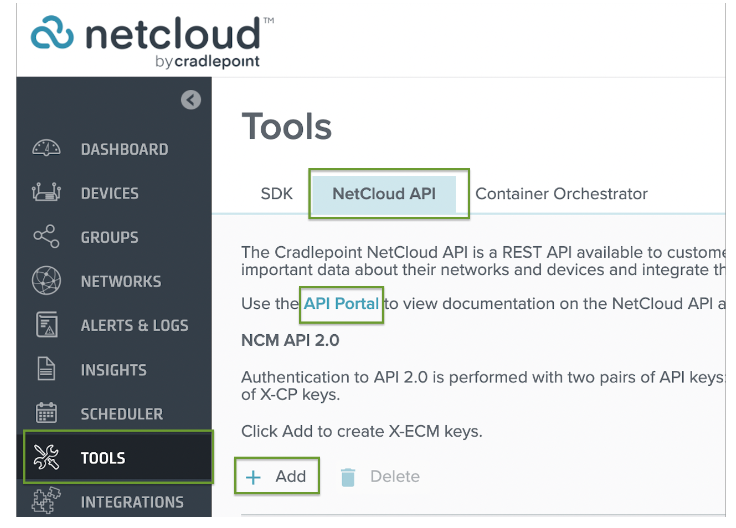Go to Dashboard menu label
Viewport: 736px width, 528px height.
point(124,149)
